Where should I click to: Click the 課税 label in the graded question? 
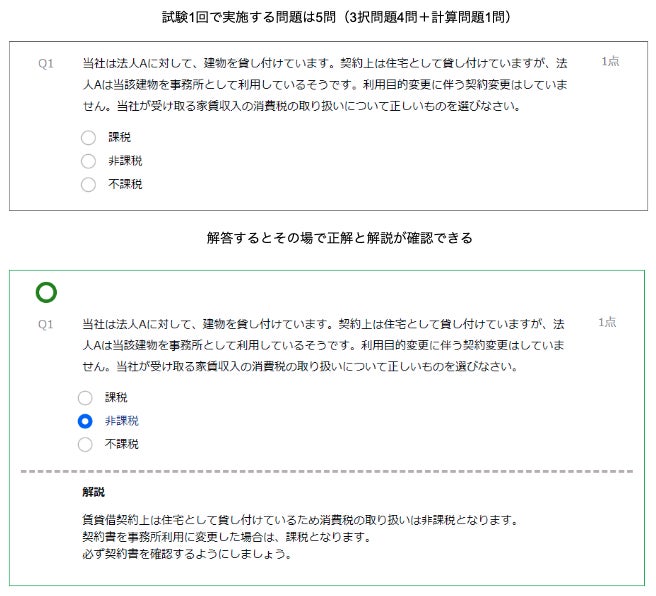pos(116,397)
